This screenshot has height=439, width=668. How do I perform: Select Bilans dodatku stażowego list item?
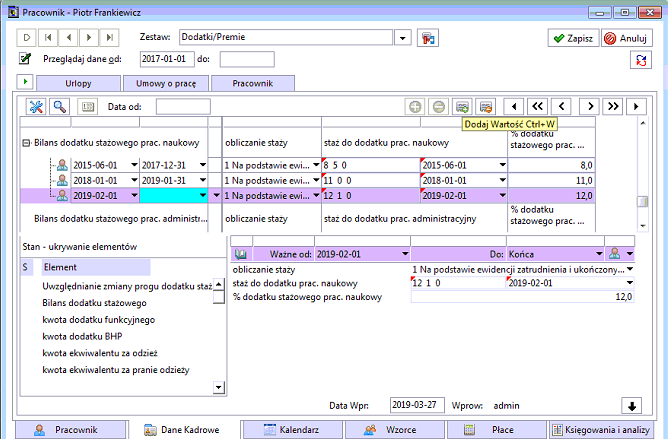[x=95, y=303]
